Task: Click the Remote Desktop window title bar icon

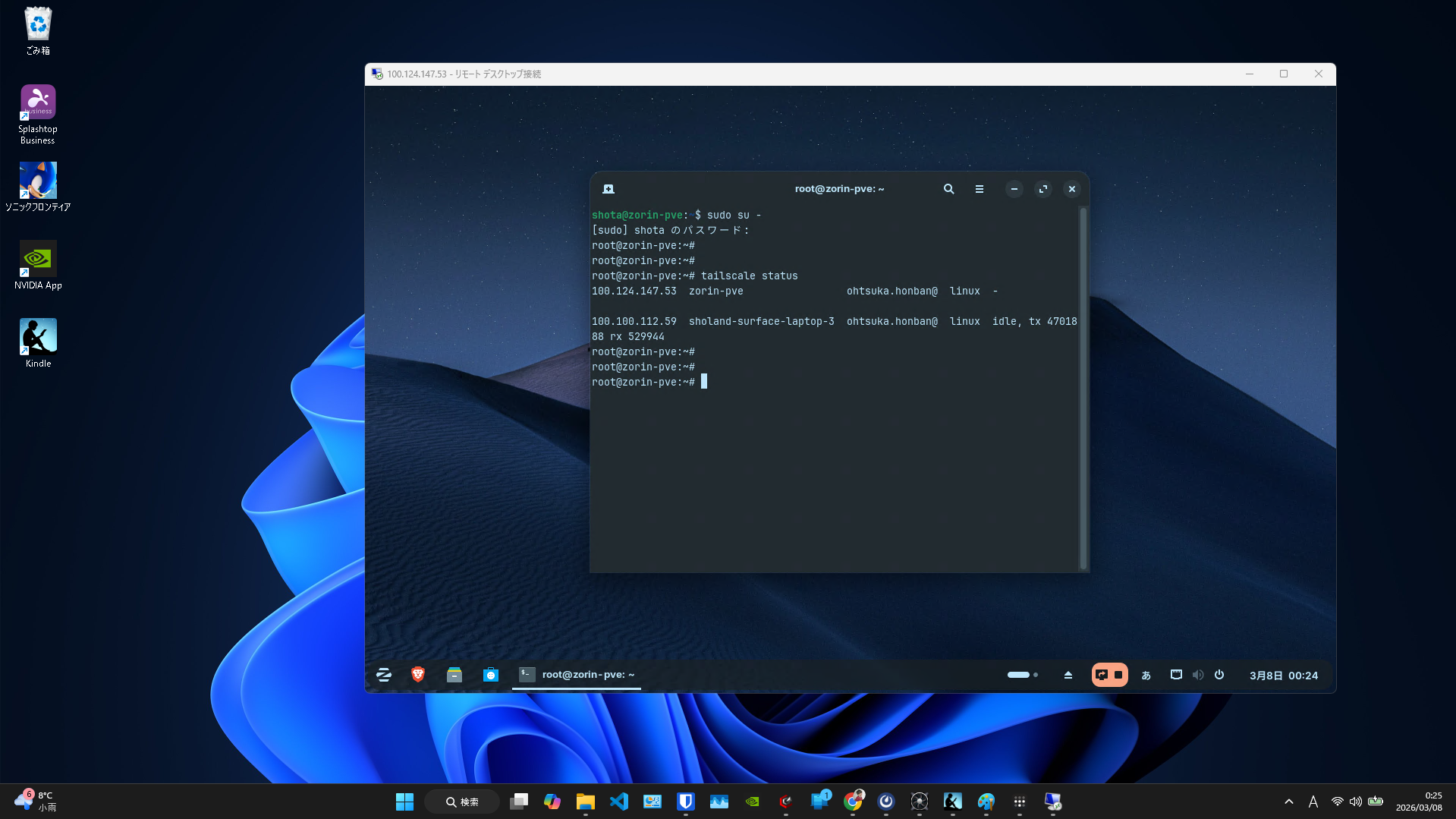Action: (x=377, y=74)
